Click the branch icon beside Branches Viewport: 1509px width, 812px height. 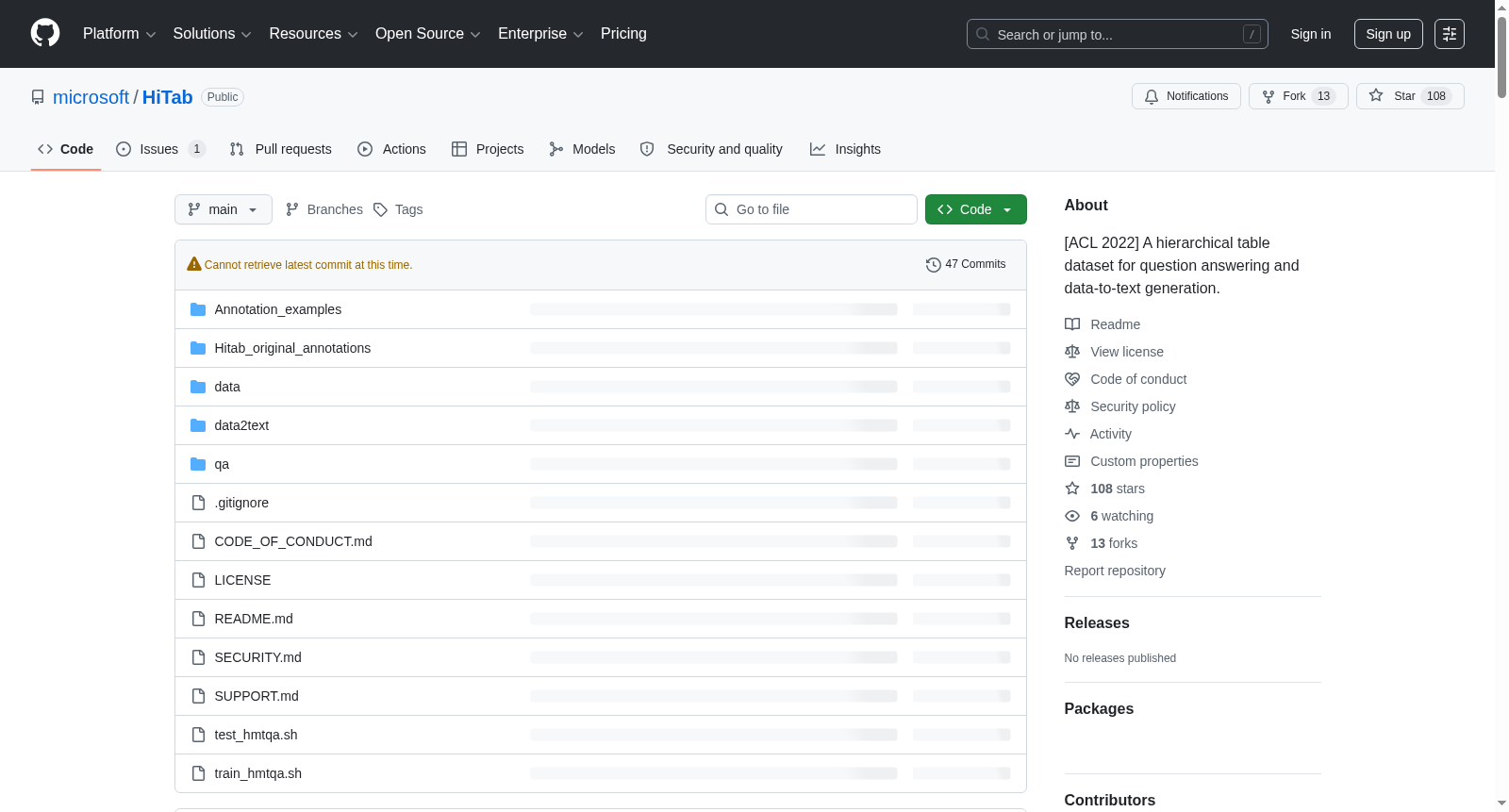coord(292,209)
